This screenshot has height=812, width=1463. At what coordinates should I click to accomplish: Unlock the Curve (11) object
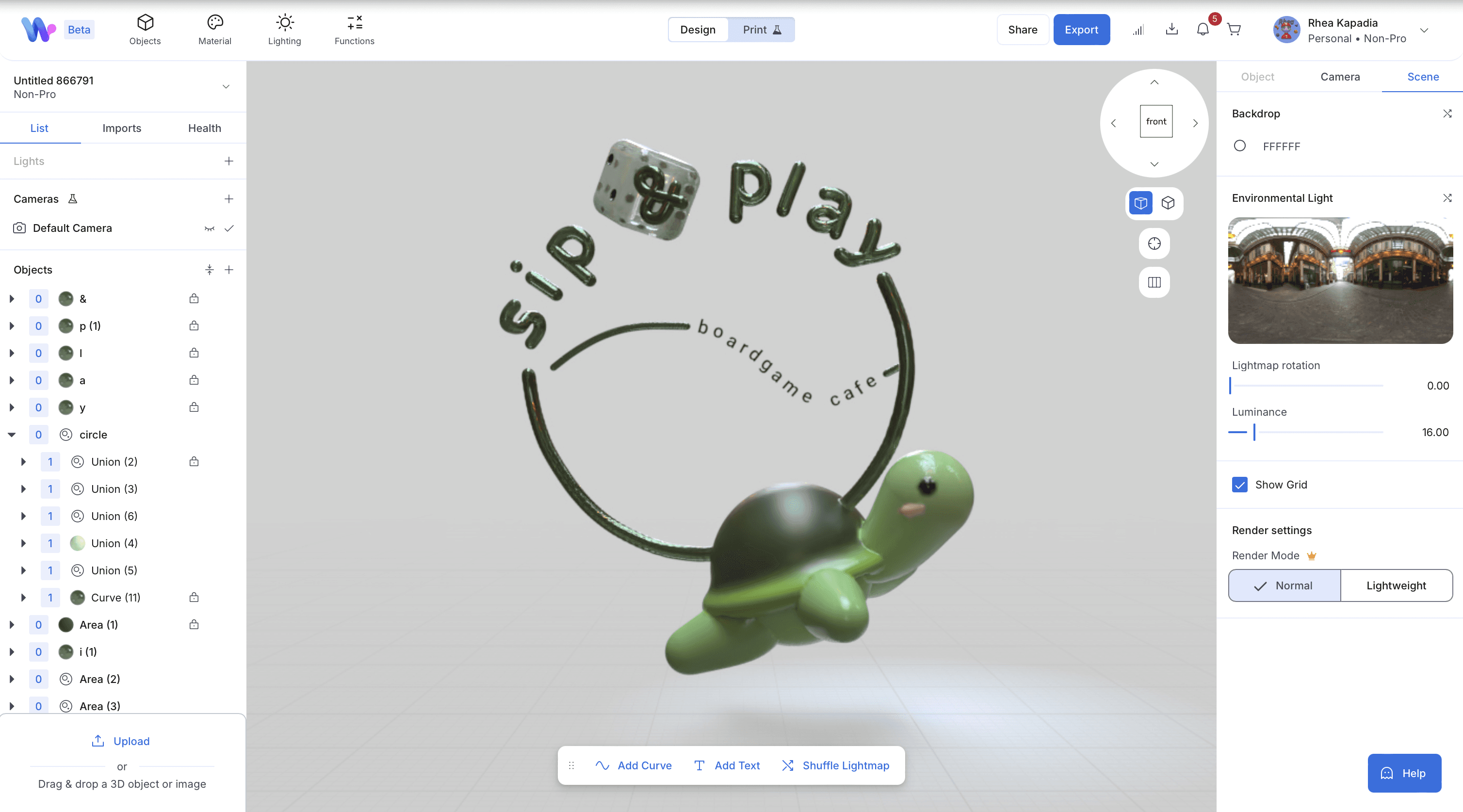[194, 598]
